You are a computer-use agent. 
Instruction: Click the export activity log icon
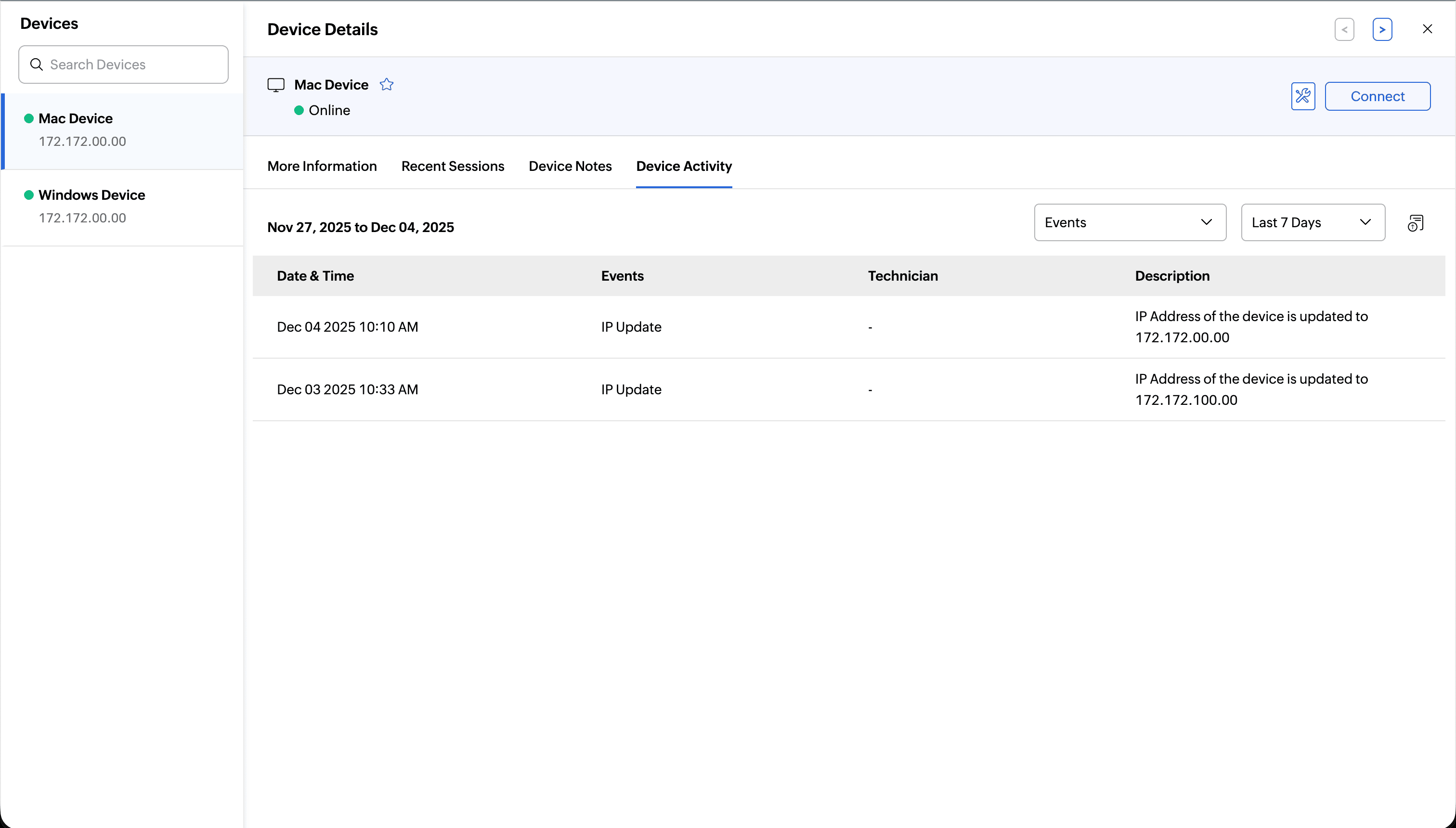pyautogui.click(x=1415, y=223)
